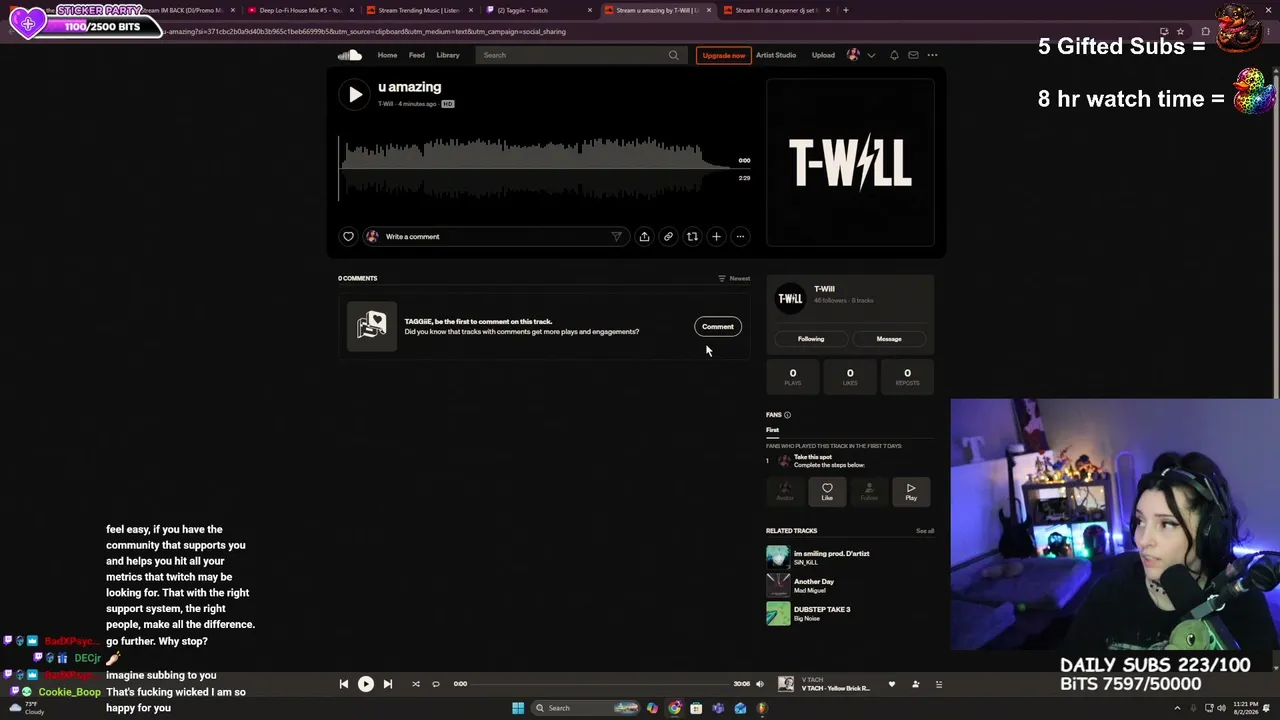1280x720 pixels.
Task: Open the Library menu item
Action: click(448, 55)
